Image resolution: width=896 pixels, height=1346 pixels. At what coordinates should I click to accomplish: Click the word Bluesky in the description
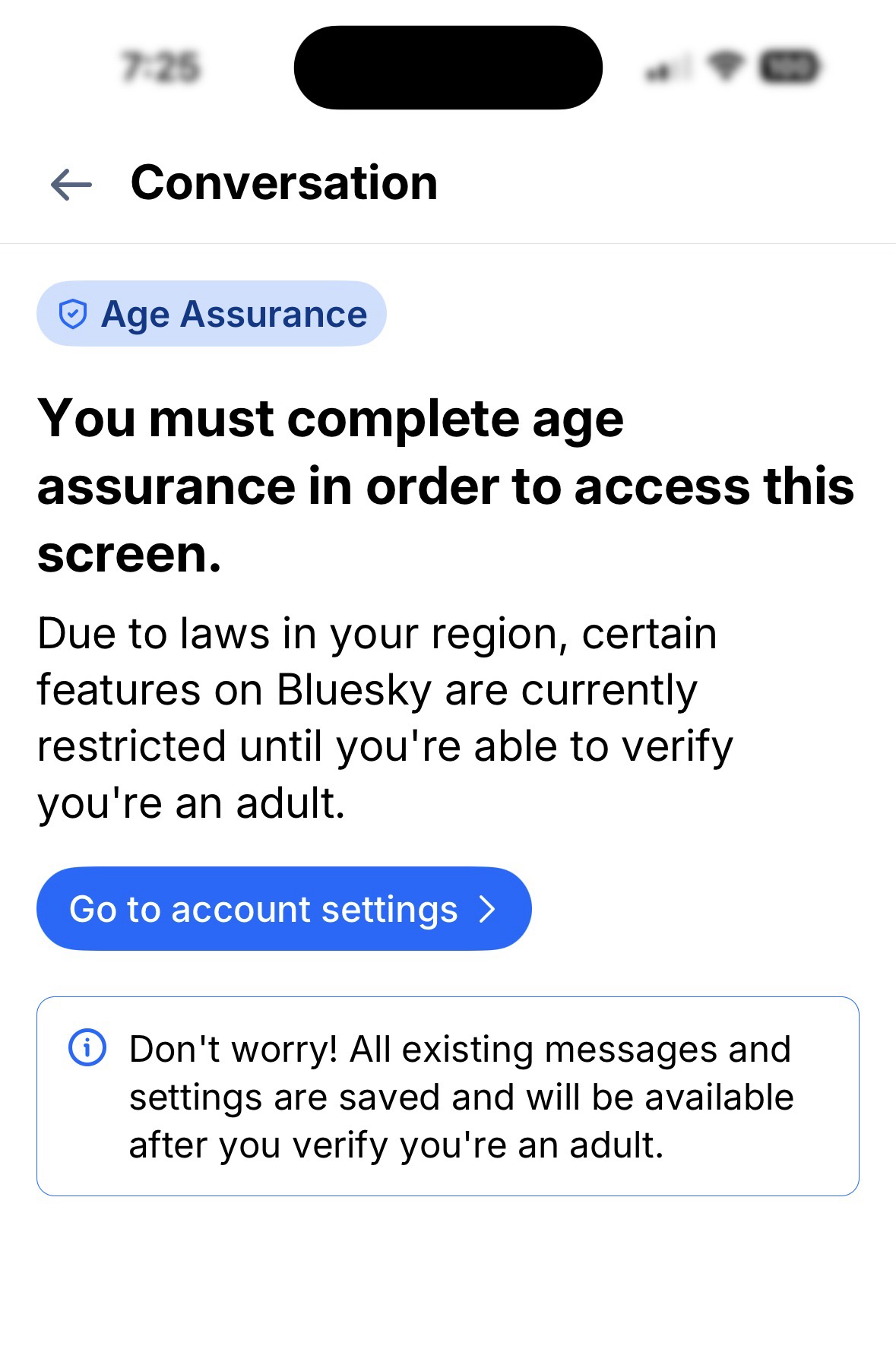tap(355, 690)
